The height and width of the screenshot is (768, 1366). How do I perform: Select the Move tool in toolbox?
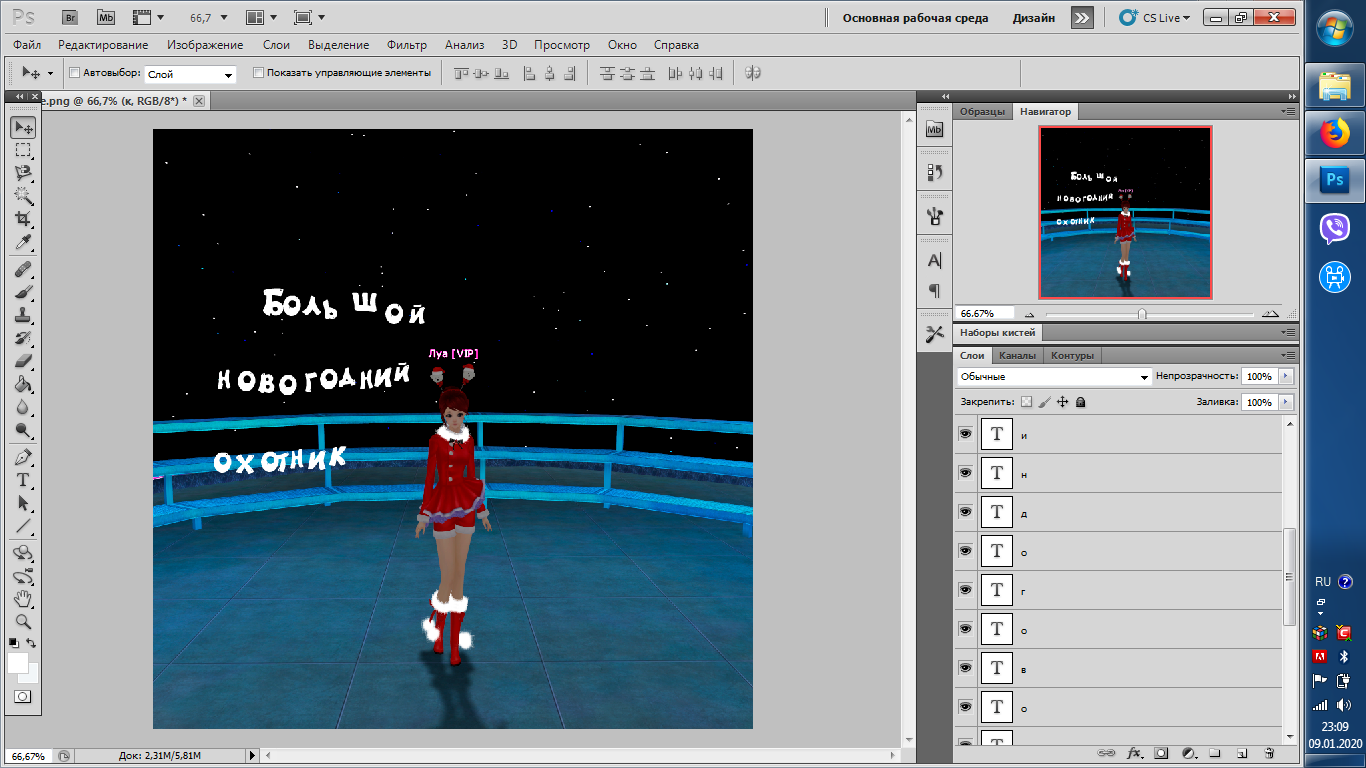pyautogui.click(x=23, y=127)
